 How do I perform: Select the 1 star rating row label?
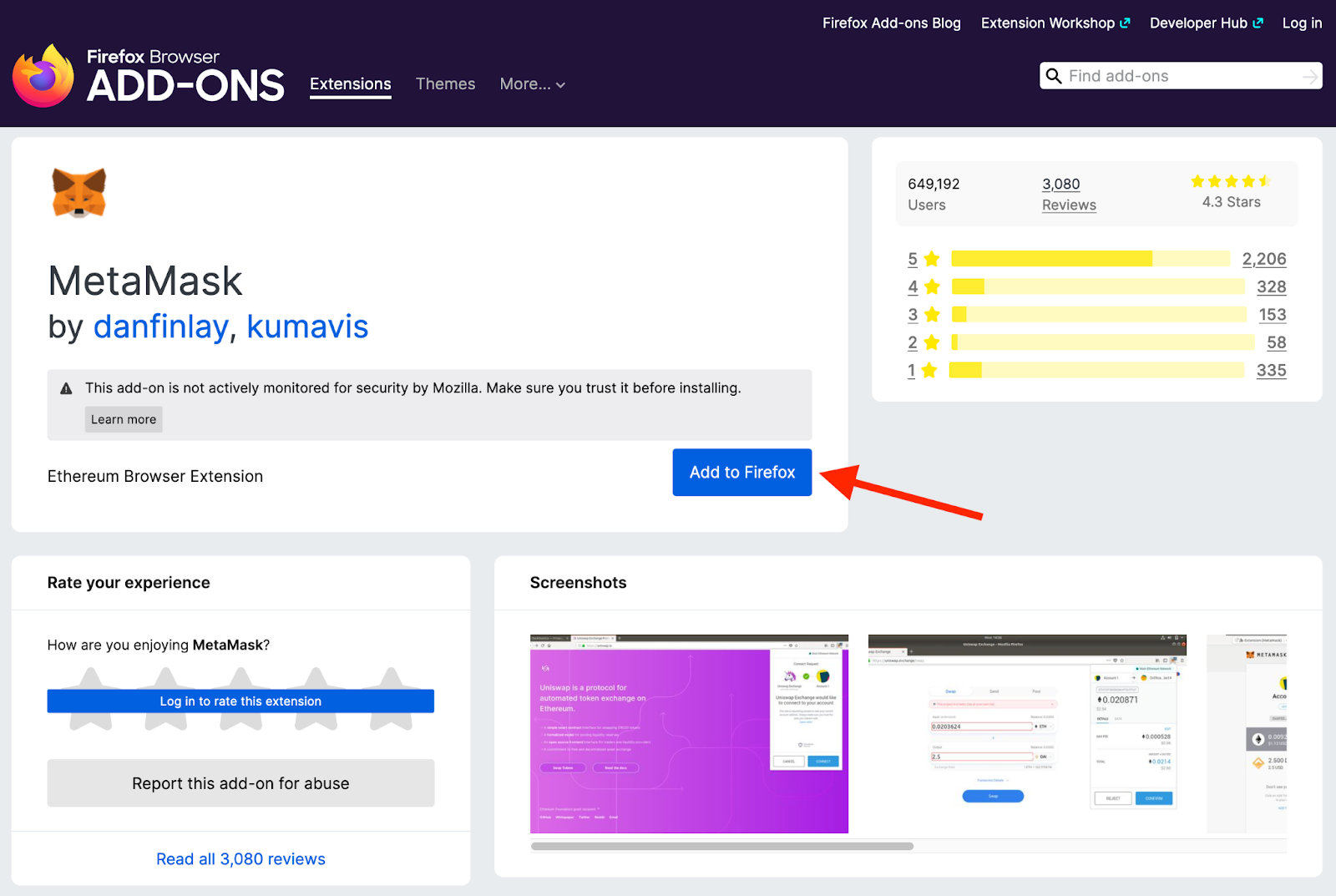coord(923,370)
